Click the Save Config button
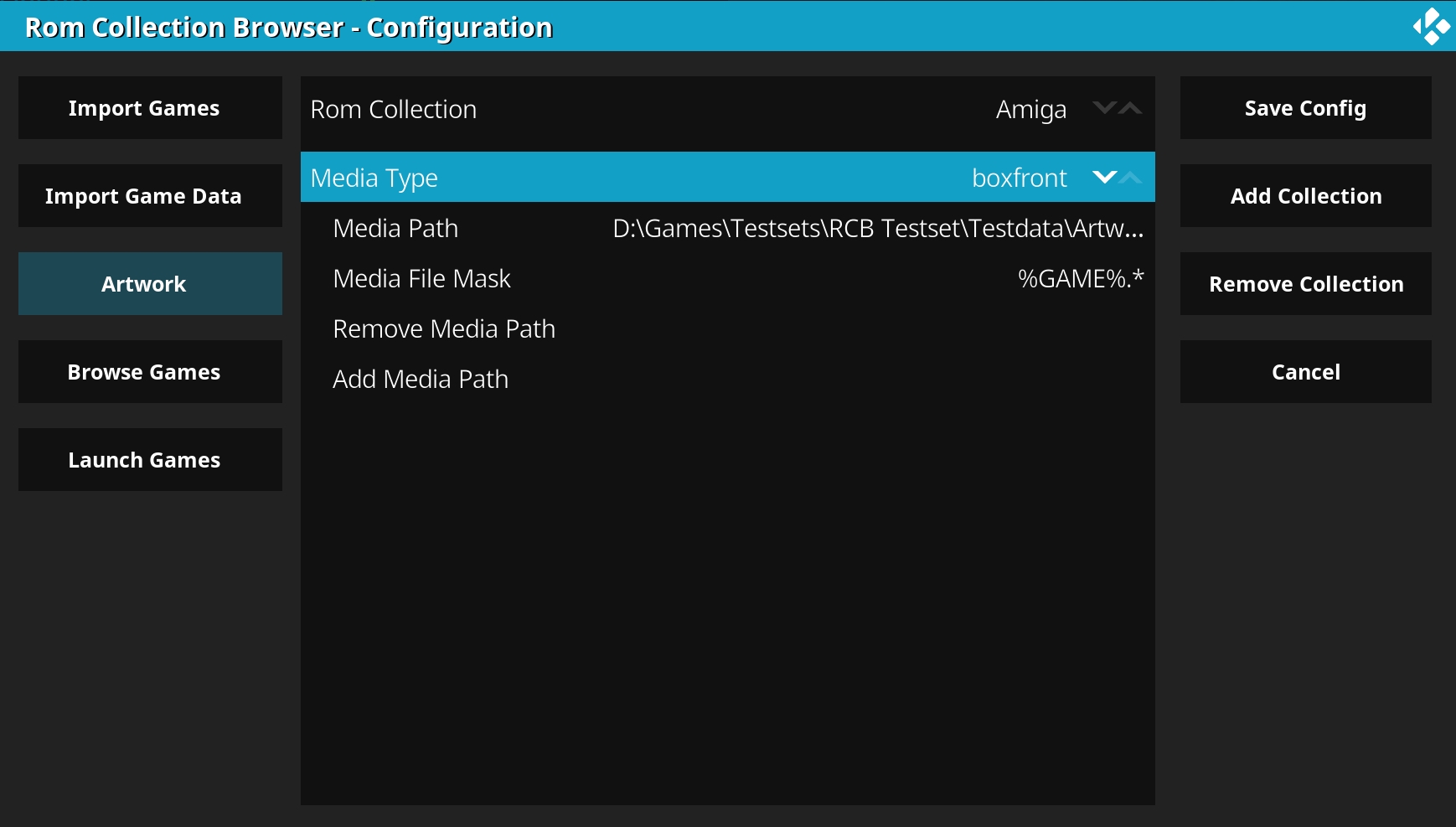The image size is (1456, 827). click(x=1305, y=108)
